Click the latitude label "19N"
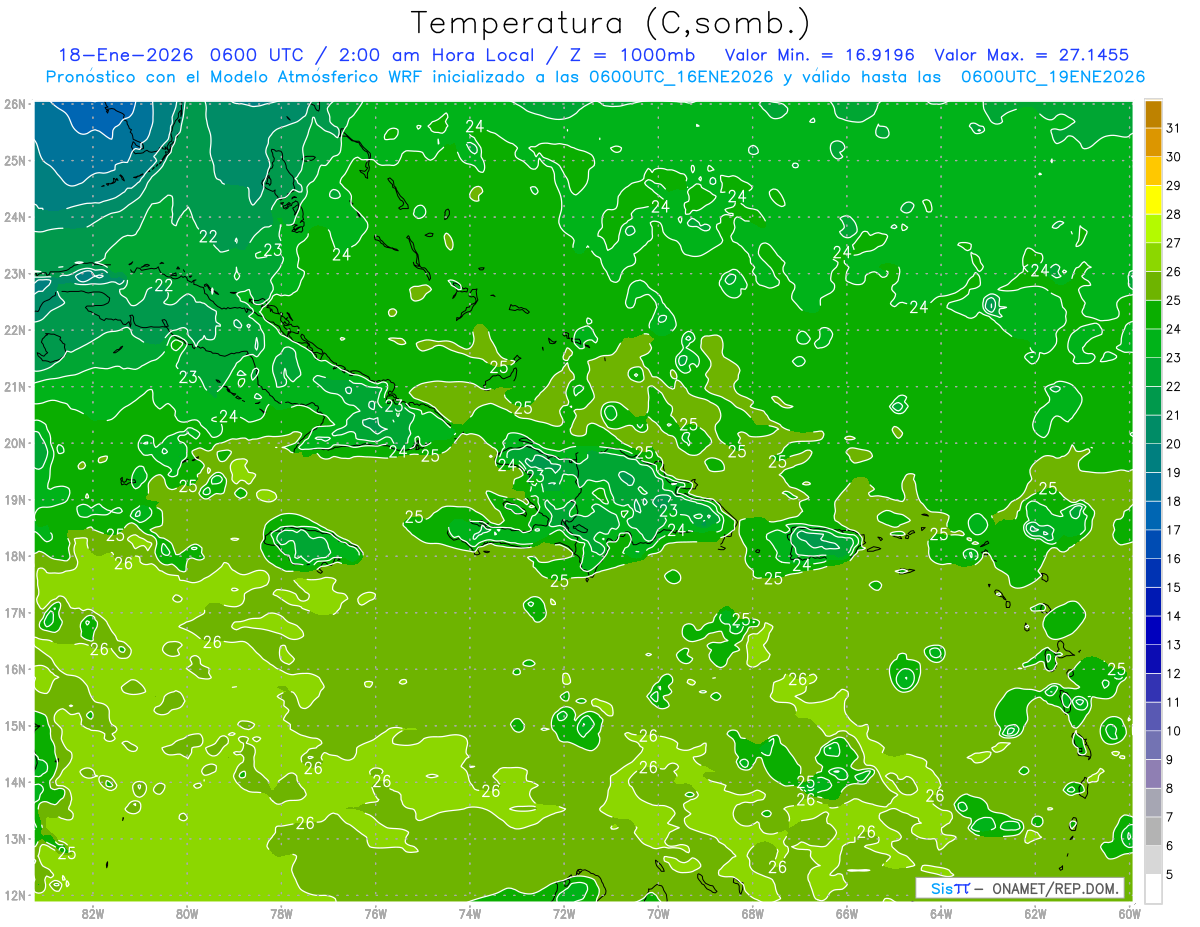 click(15, 499)
